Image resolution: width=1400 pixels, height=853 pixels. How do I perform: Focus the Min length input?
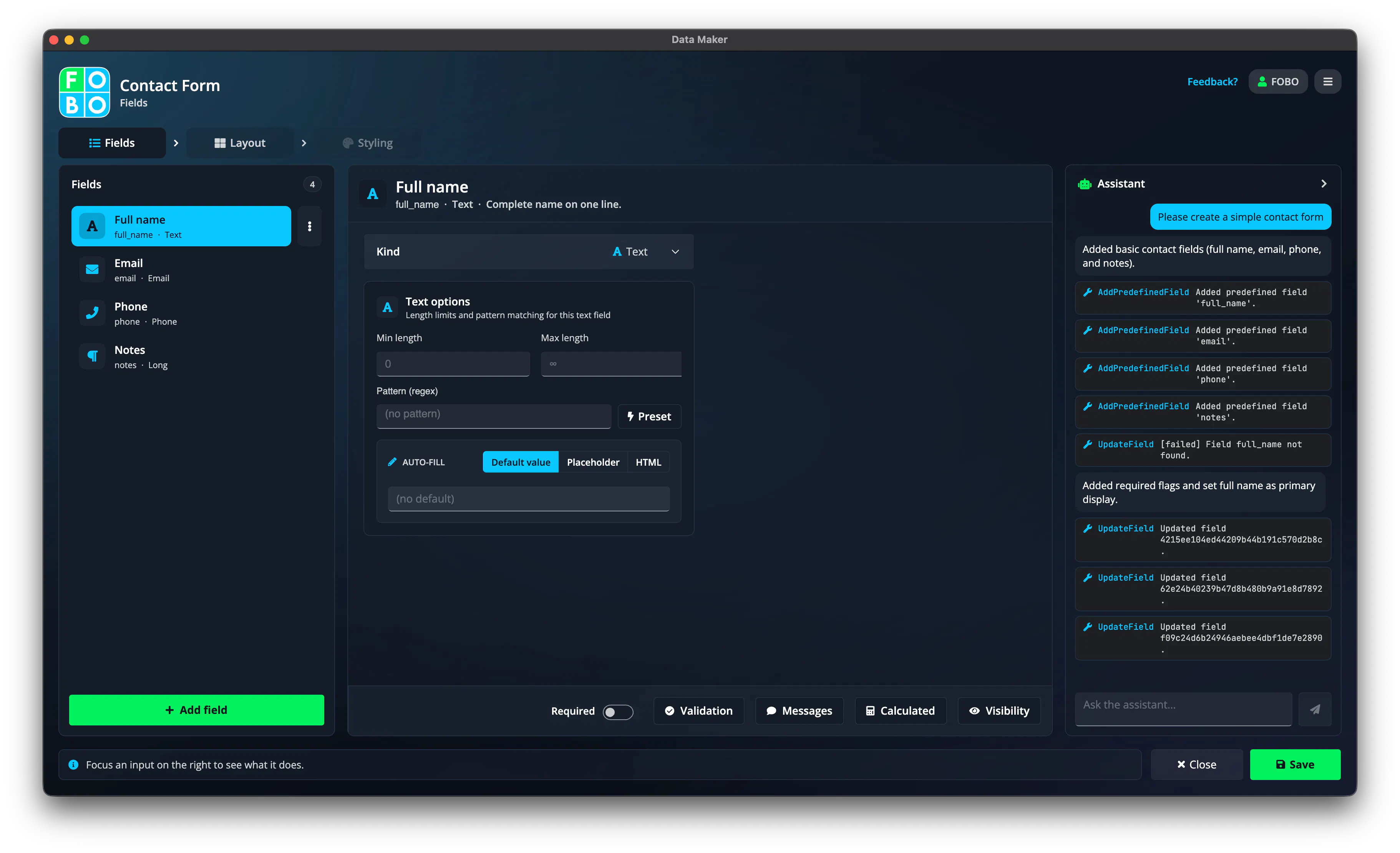point(453,364)
